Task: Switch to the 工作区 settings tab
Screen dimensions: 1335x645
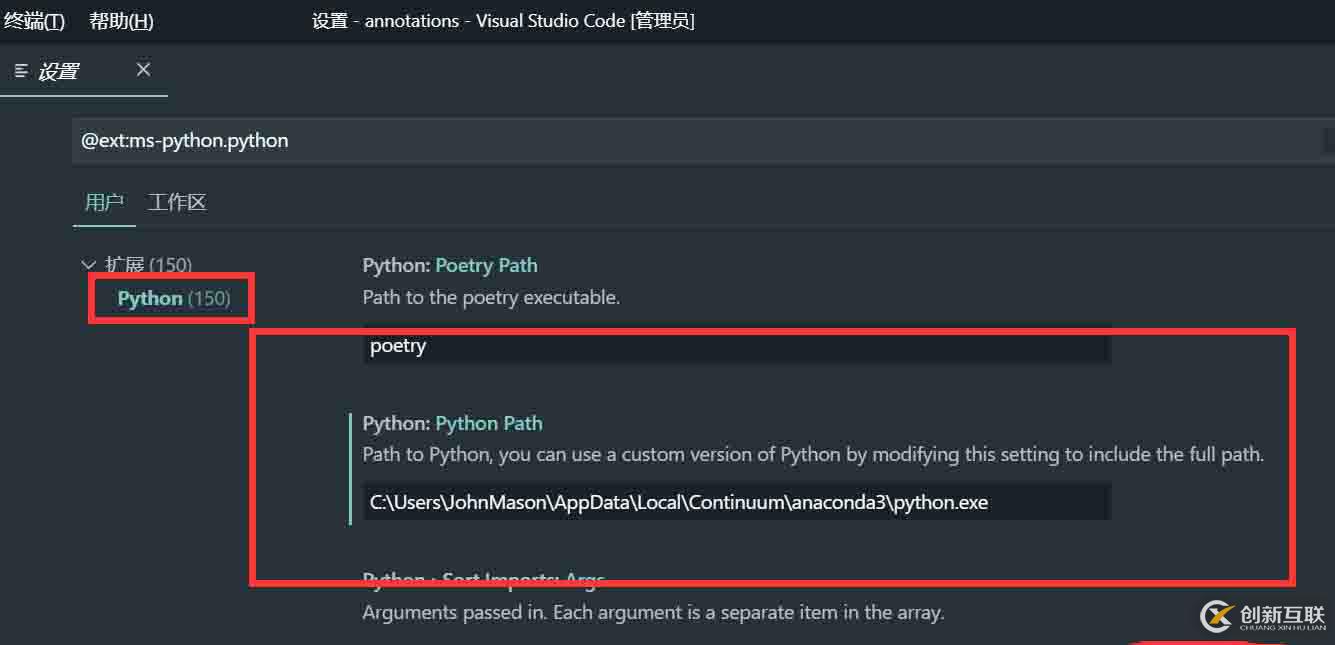Action: pos(176,202)
